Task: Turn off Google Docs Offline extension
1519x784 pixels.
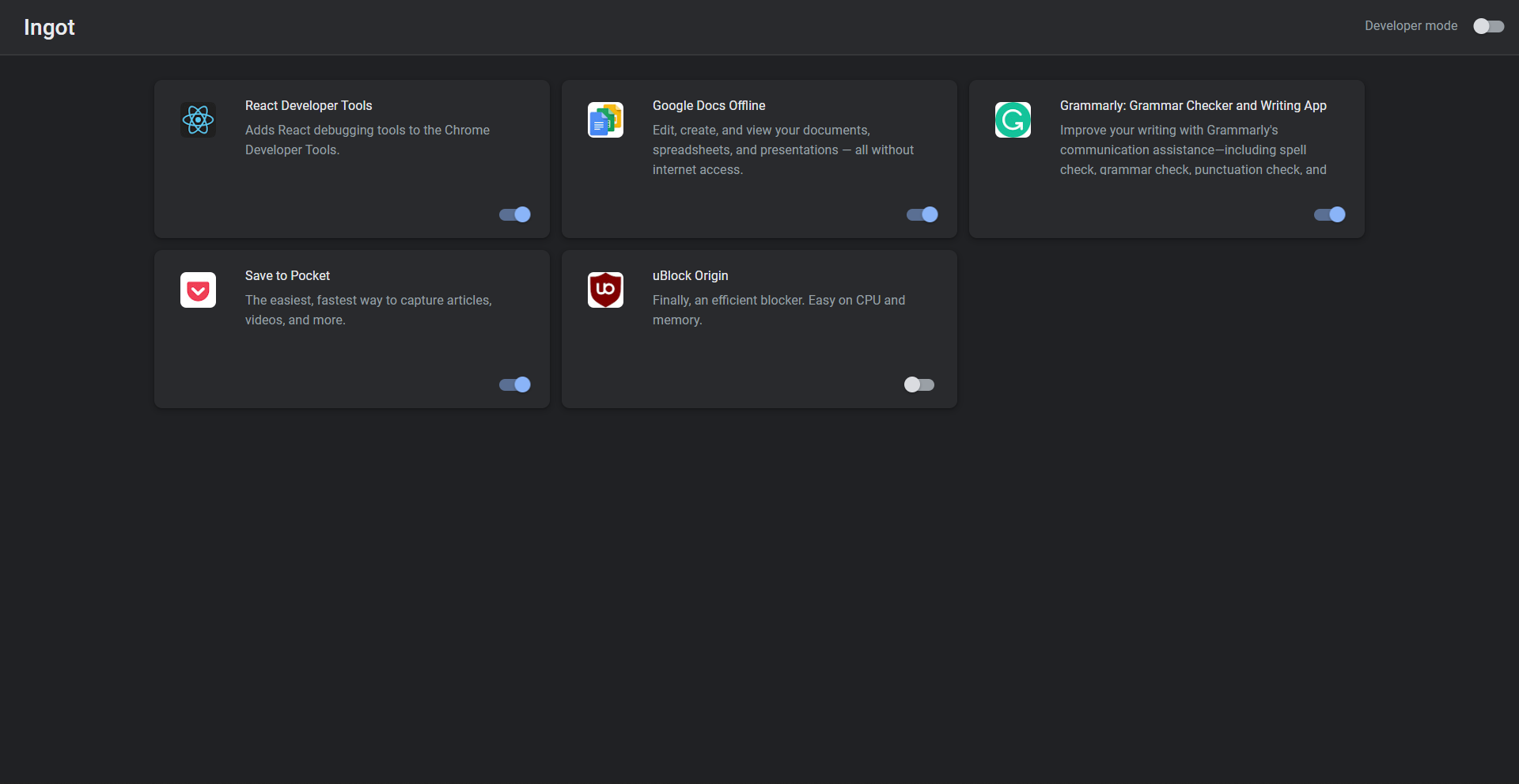Action: (x=922, y=214)
